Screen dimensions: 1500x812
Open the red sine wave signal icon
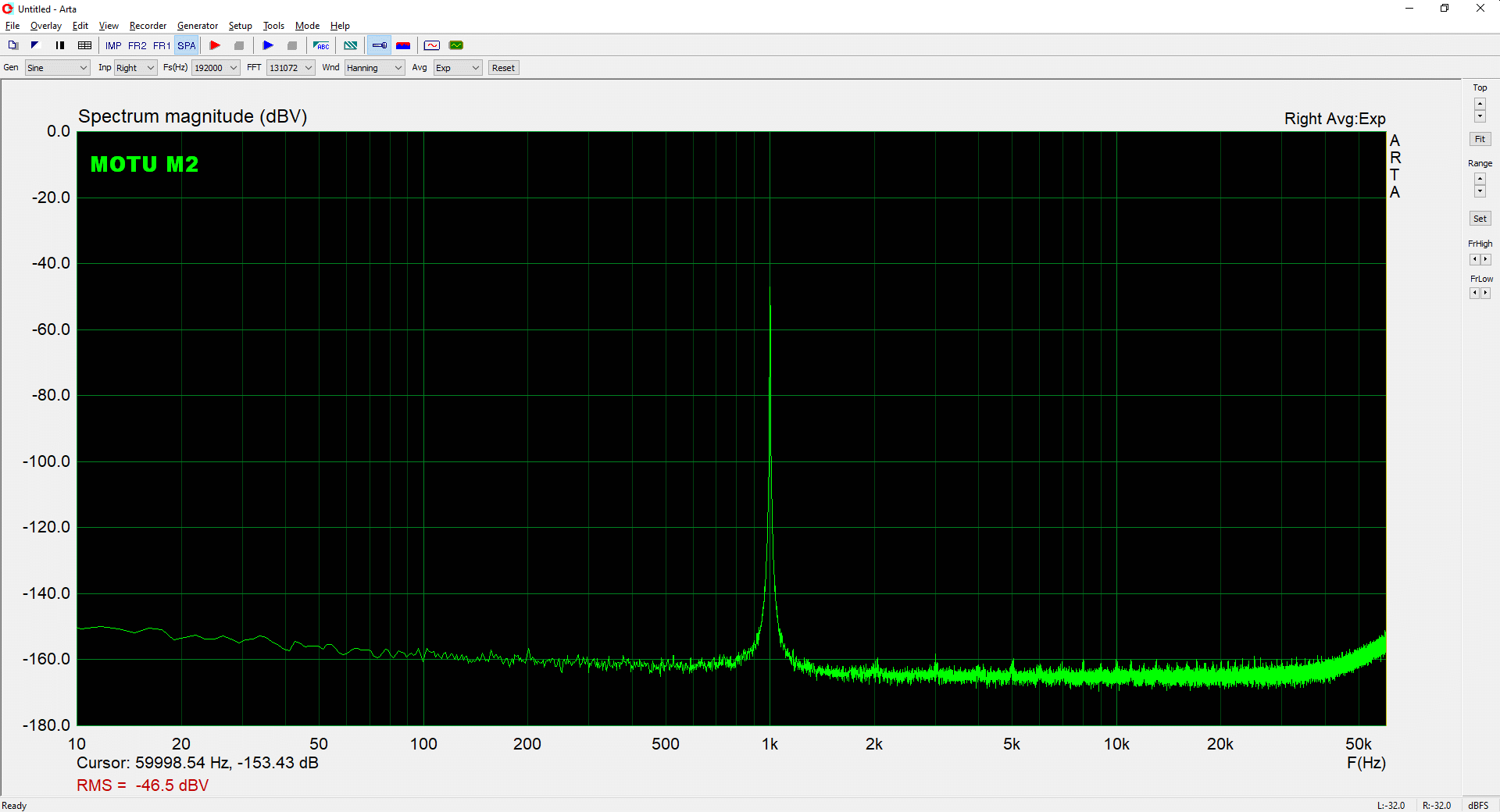coord(432,45)
